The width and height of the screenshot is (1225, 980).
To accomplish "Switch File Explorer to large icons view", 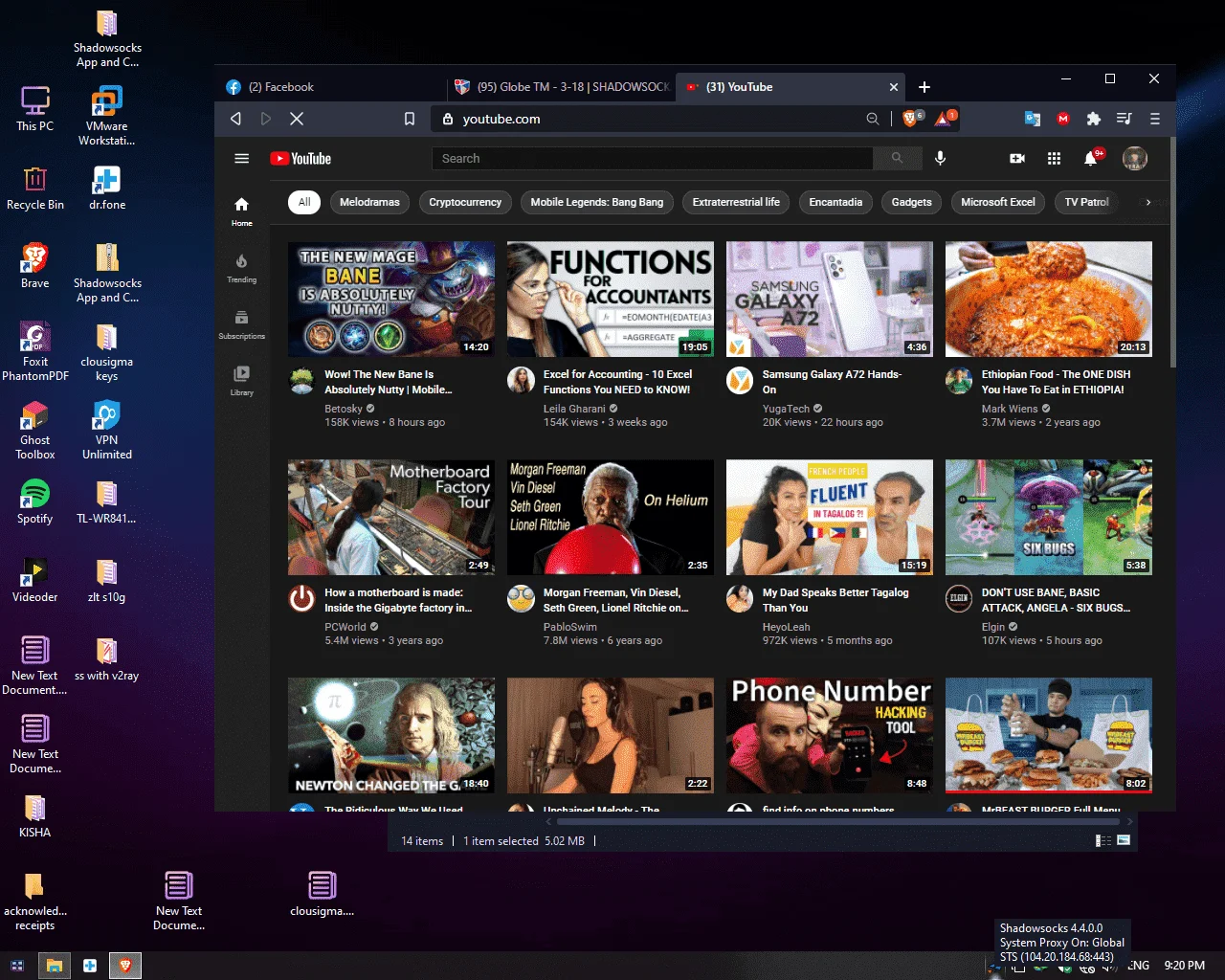I will [1124, 840].
